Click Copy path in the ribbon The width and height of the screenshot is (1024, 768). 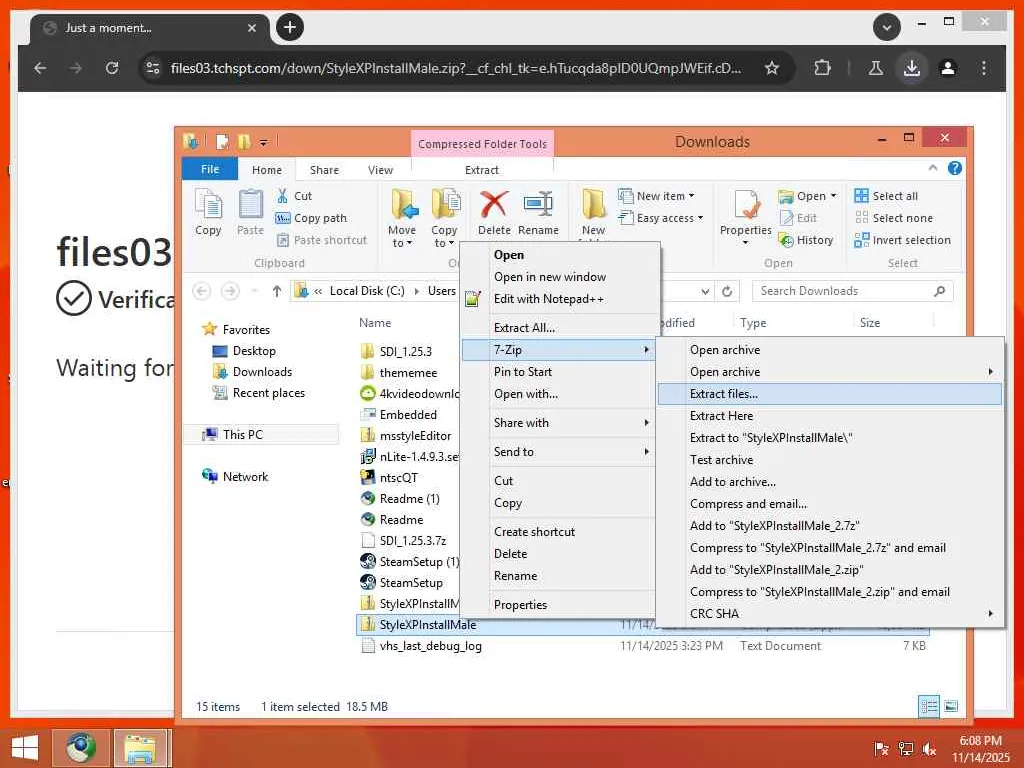312,218
